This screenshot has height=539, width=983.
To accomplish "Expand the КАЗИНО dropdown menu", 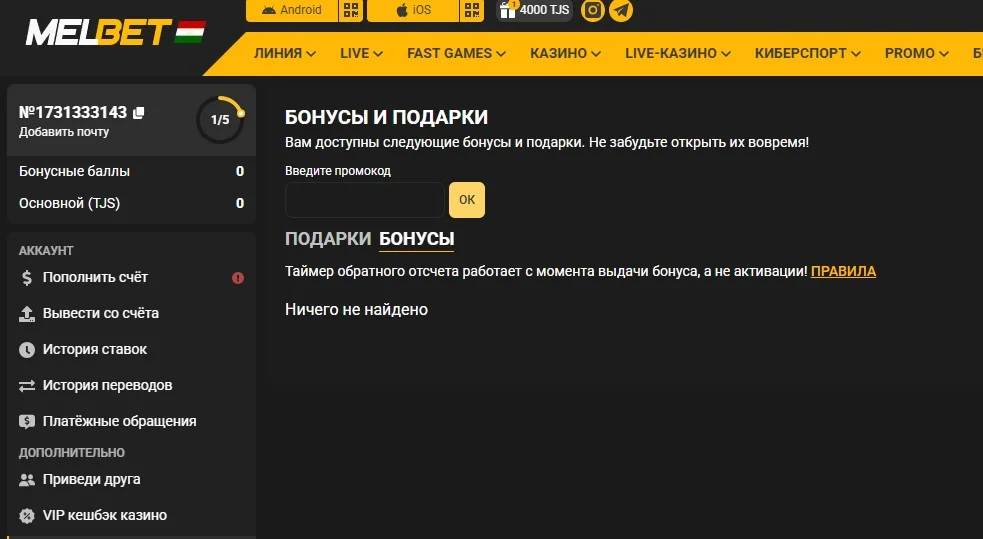I will click(565, 53).
